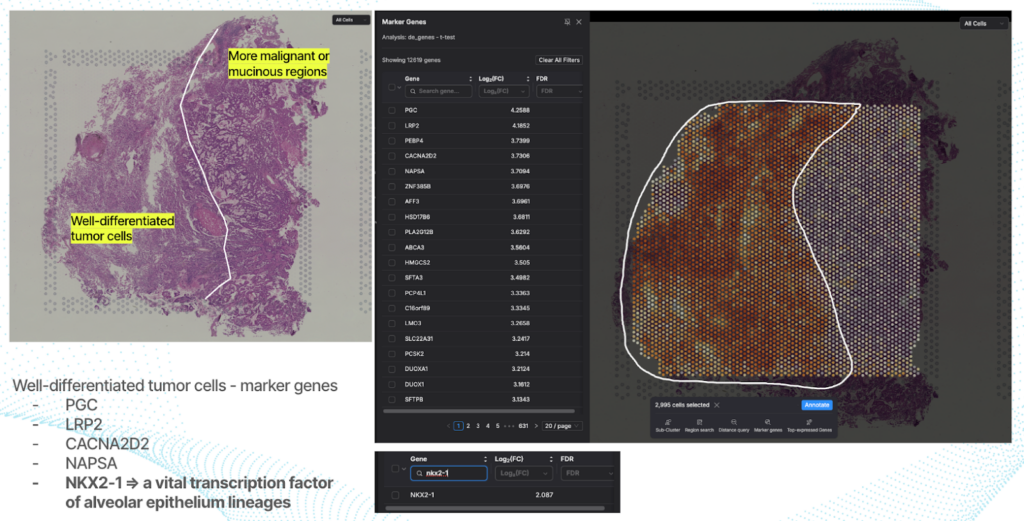Clear the 2,995 cells selection
This screenshot has height=521, width=1024.
click(x=716, y=405)
